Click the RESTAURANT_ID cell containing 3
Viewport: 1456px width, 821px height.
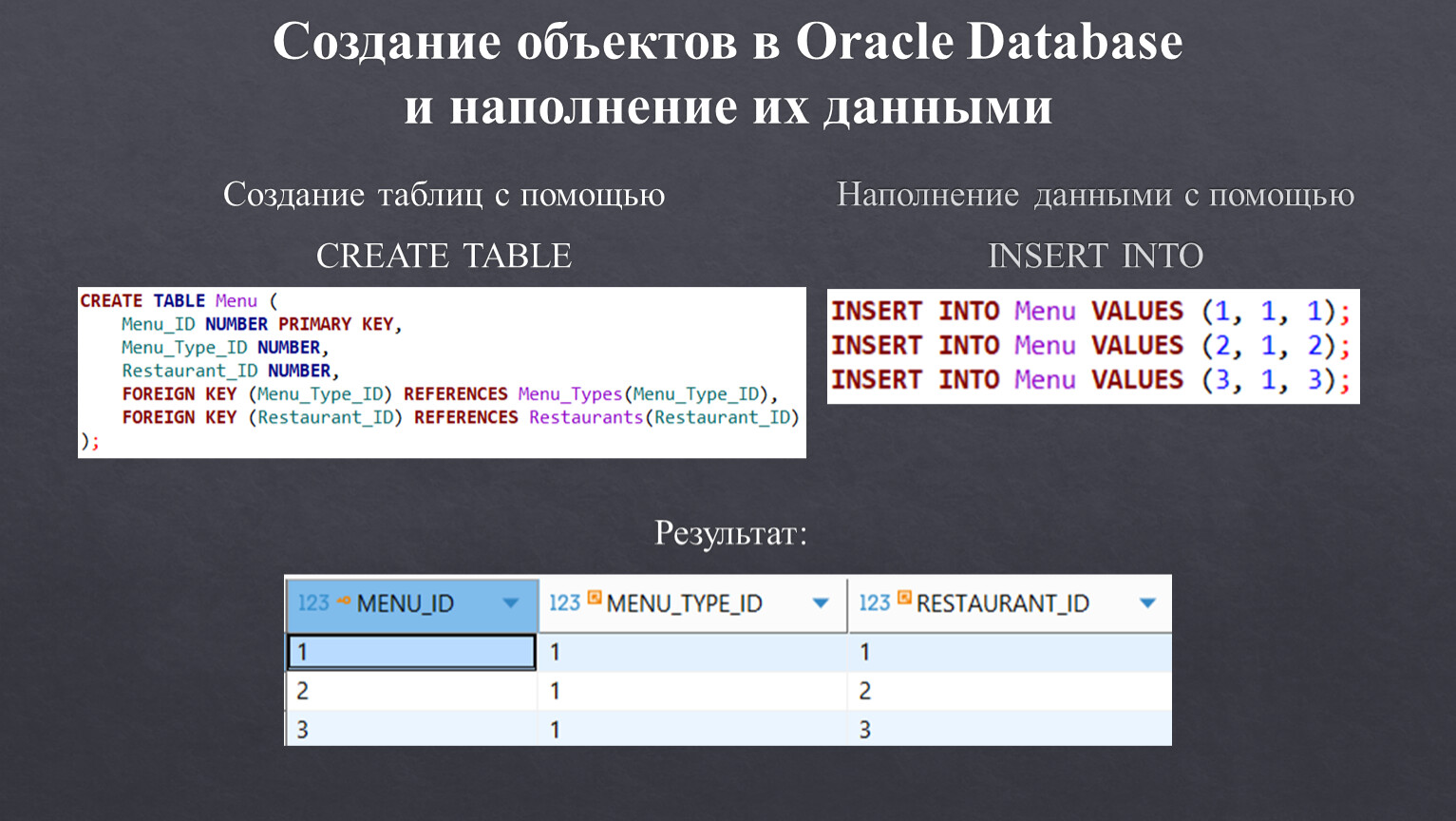tap(1009, 730)
